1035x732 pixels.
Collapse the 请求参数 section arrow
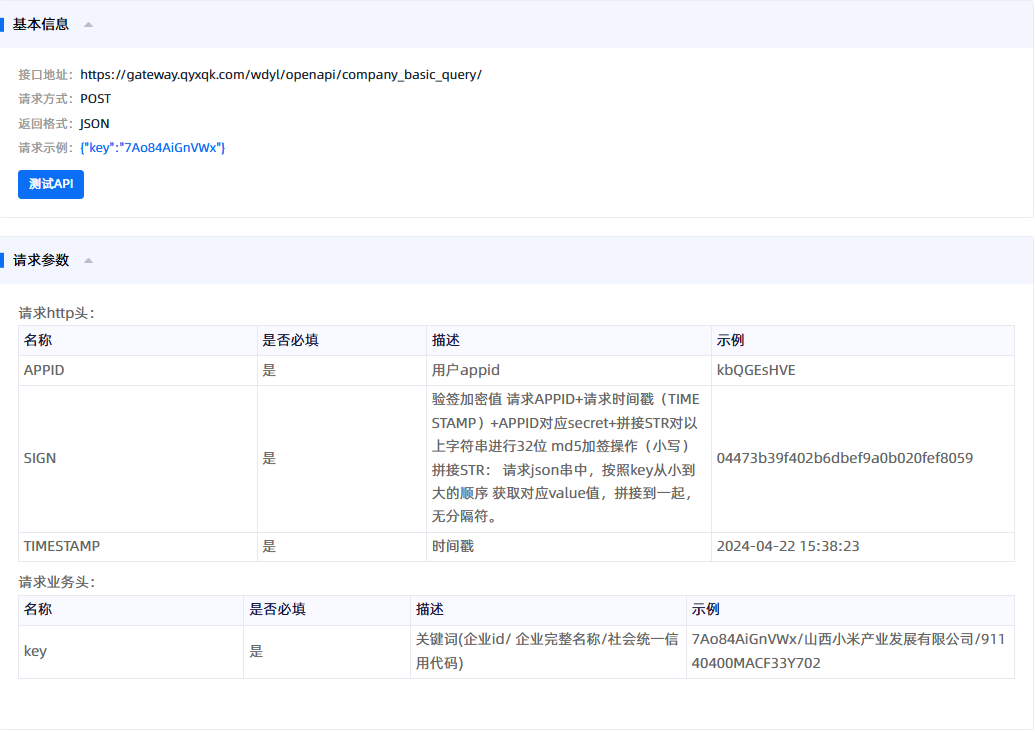(x=88, y=261)
